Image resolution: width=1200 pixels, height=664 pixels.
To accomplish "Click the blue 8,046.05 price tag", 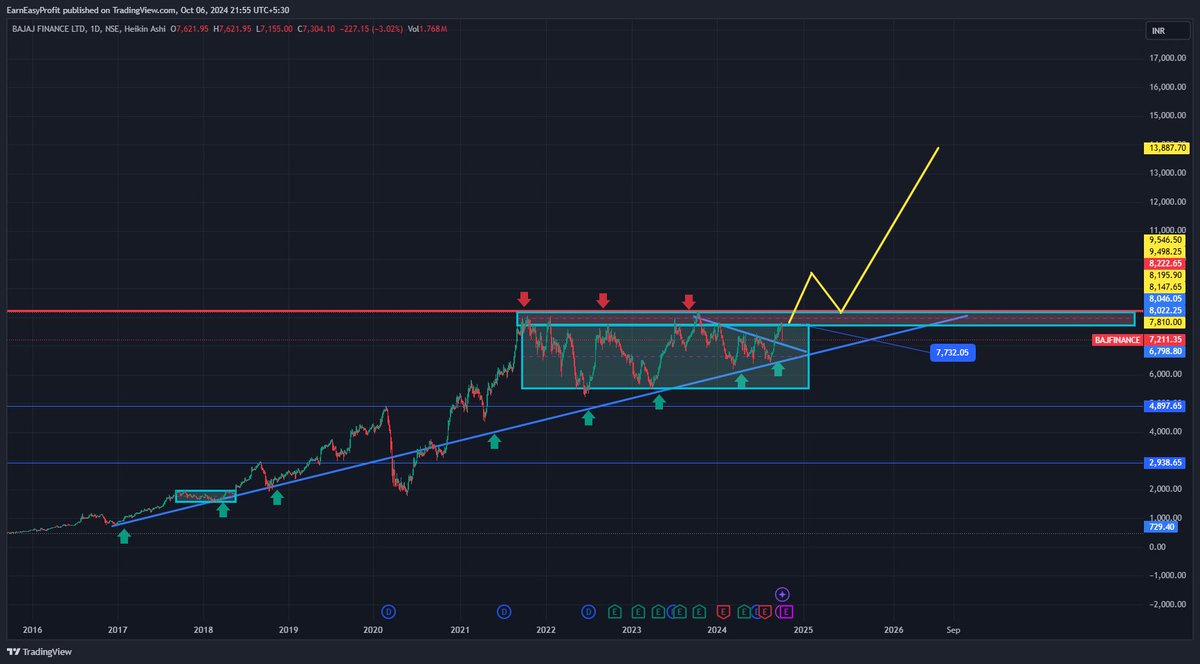I will tap(1165, 298).
